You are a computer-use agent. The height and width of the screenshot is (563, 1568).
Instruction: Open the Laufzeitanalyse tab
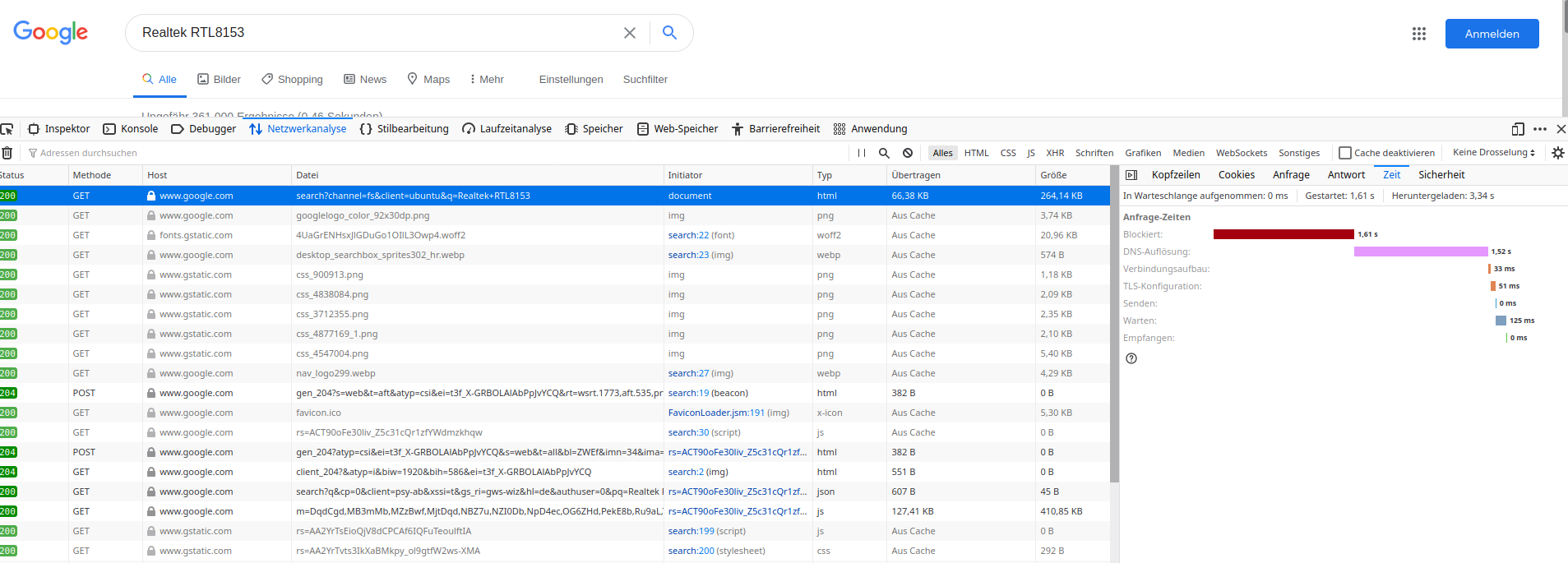tap(507, 129)
